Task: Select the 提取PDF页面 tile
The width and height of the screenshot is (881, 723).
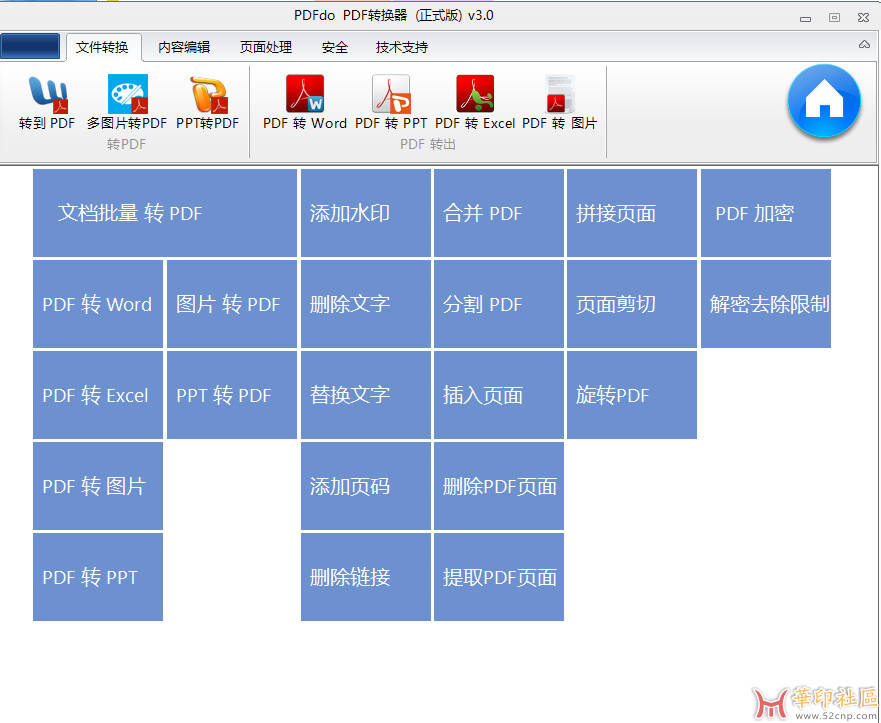Action: coord(499,577)
